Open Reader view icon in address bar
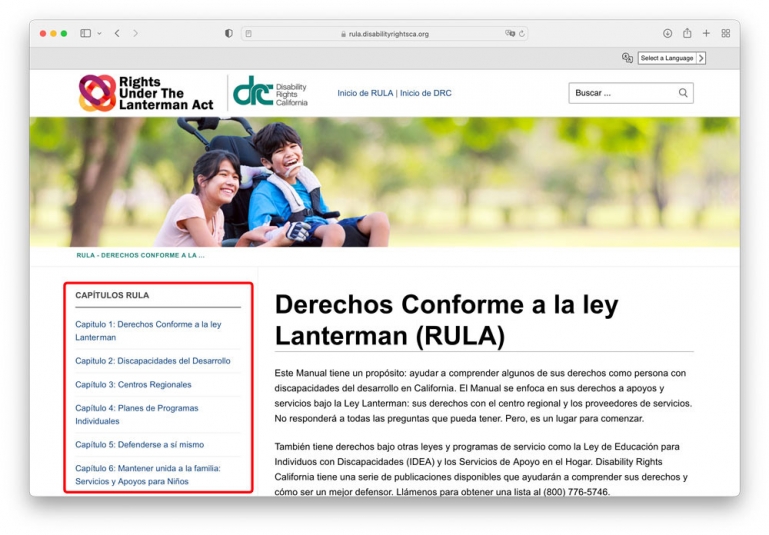Screen dimensions: 769x535 pos(249,34)
